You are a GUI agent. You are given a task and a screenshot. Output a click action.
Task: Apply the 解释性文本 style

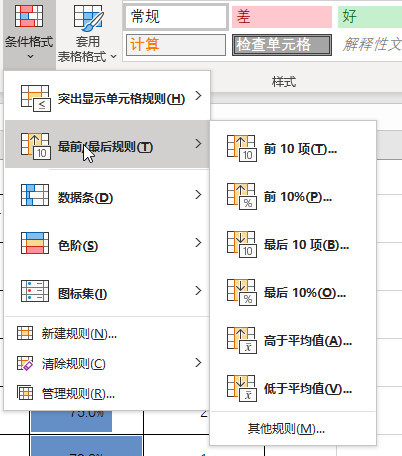coord(372,45)
